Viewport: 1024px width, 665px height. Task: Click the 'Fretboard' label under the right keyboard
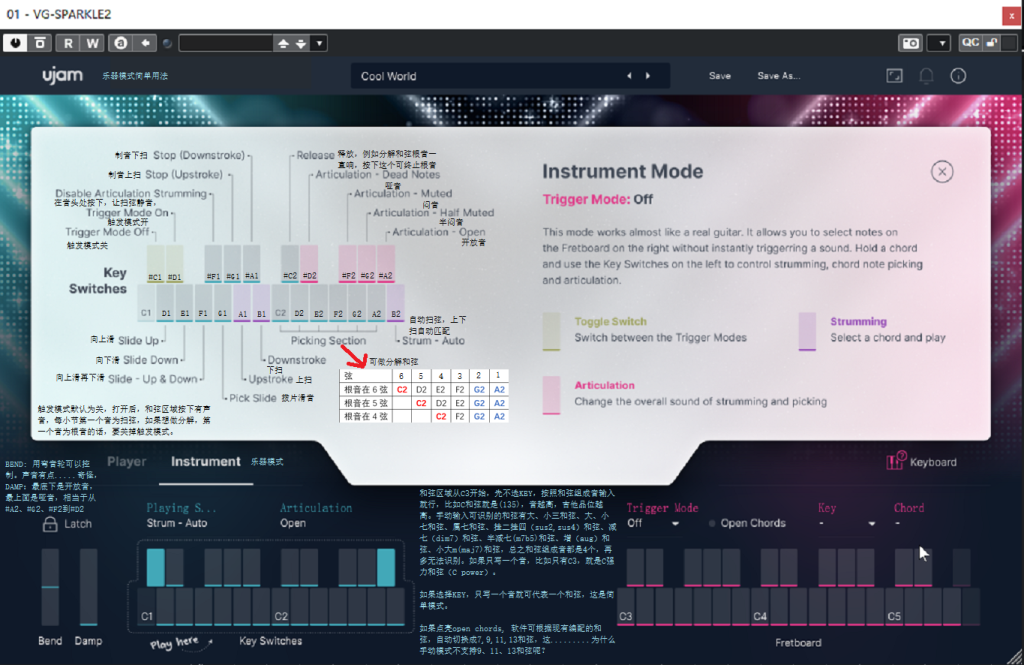[798, 643]
